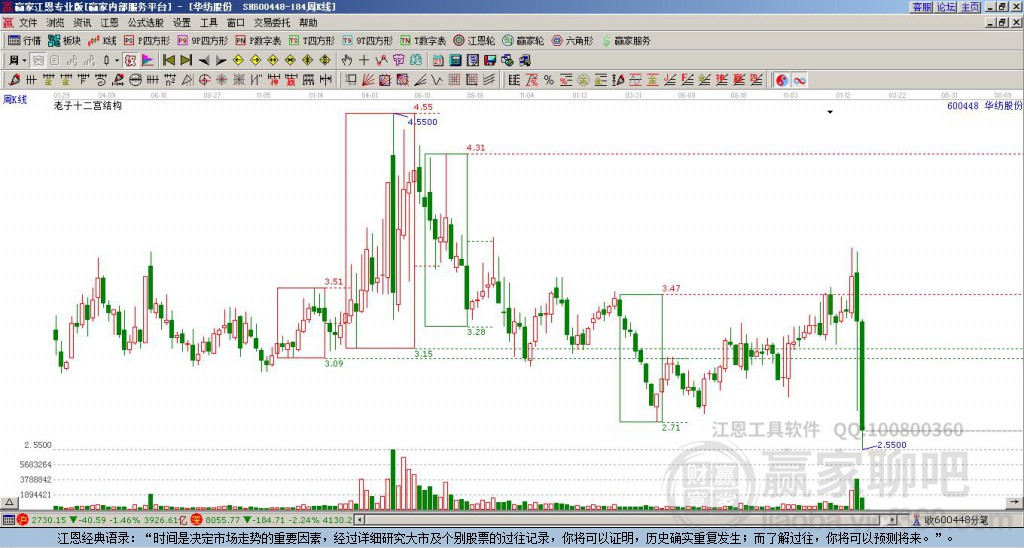
Task: Open the 江恩轮 Gann wheel tool
Action: coord(474,40)
